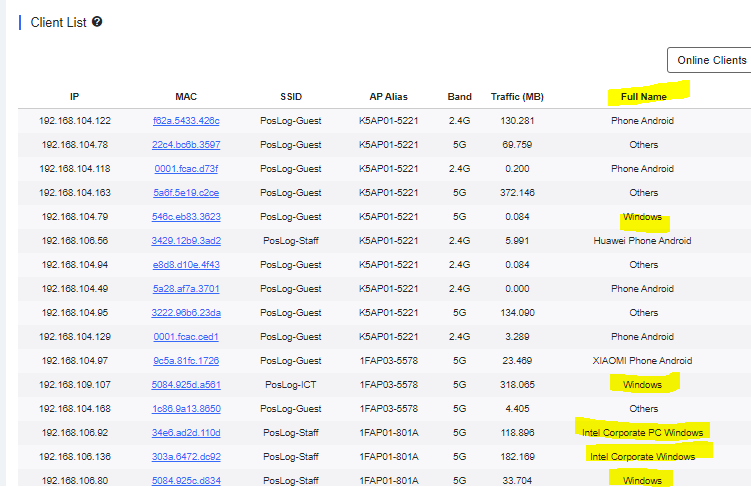751x487 pixels.
Task: Click traffic value 23.469
Action: coord(517,361)
